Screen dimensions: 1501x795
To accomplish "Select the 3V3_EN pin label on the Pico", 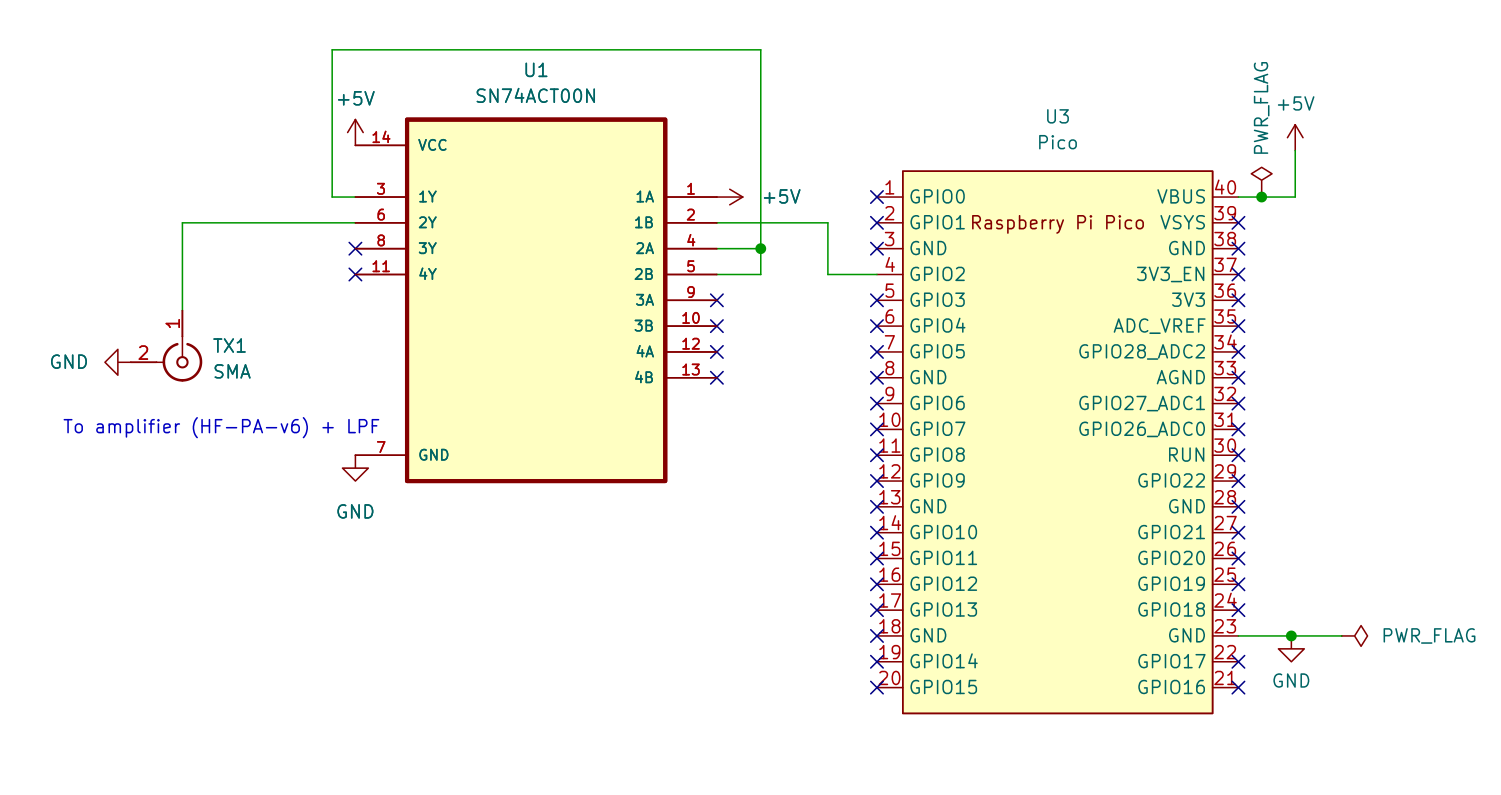I will point(1172,274).
